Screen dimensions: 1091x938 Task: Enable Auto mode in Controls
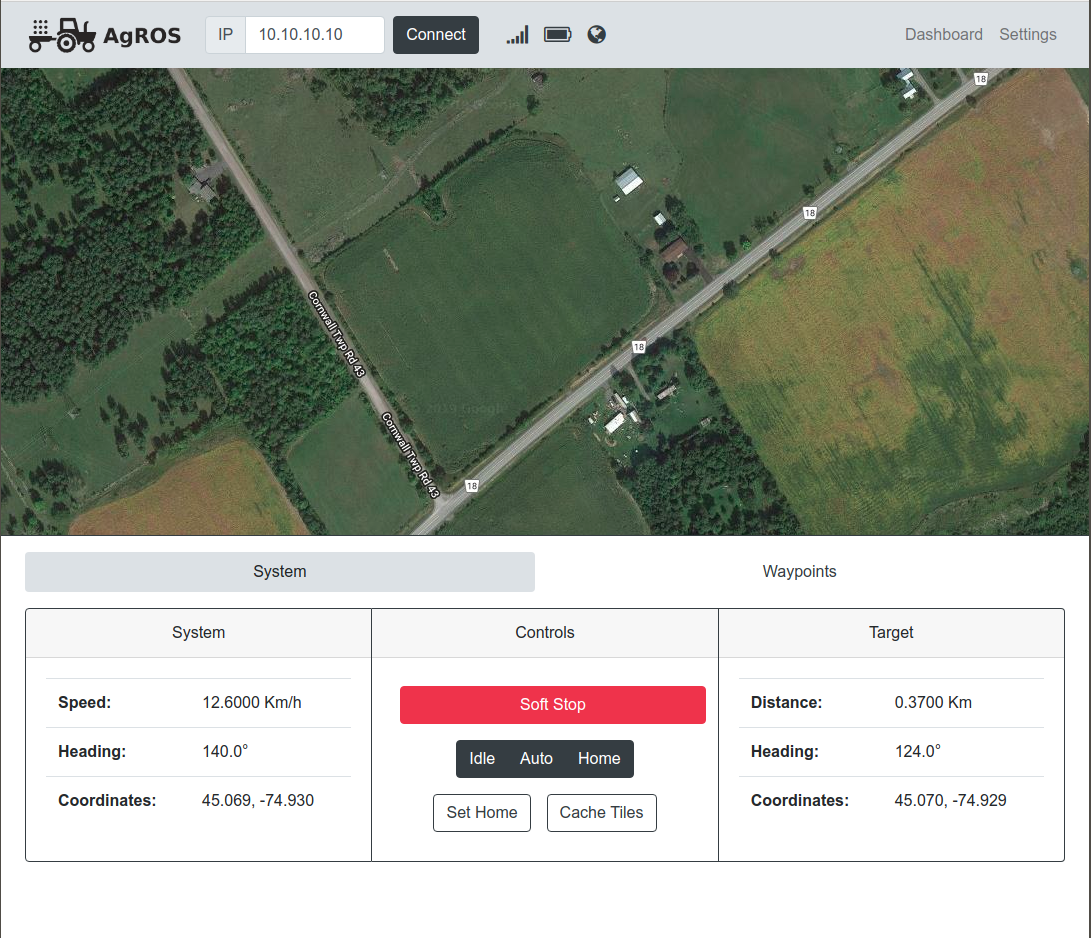[x=536, y=759]
